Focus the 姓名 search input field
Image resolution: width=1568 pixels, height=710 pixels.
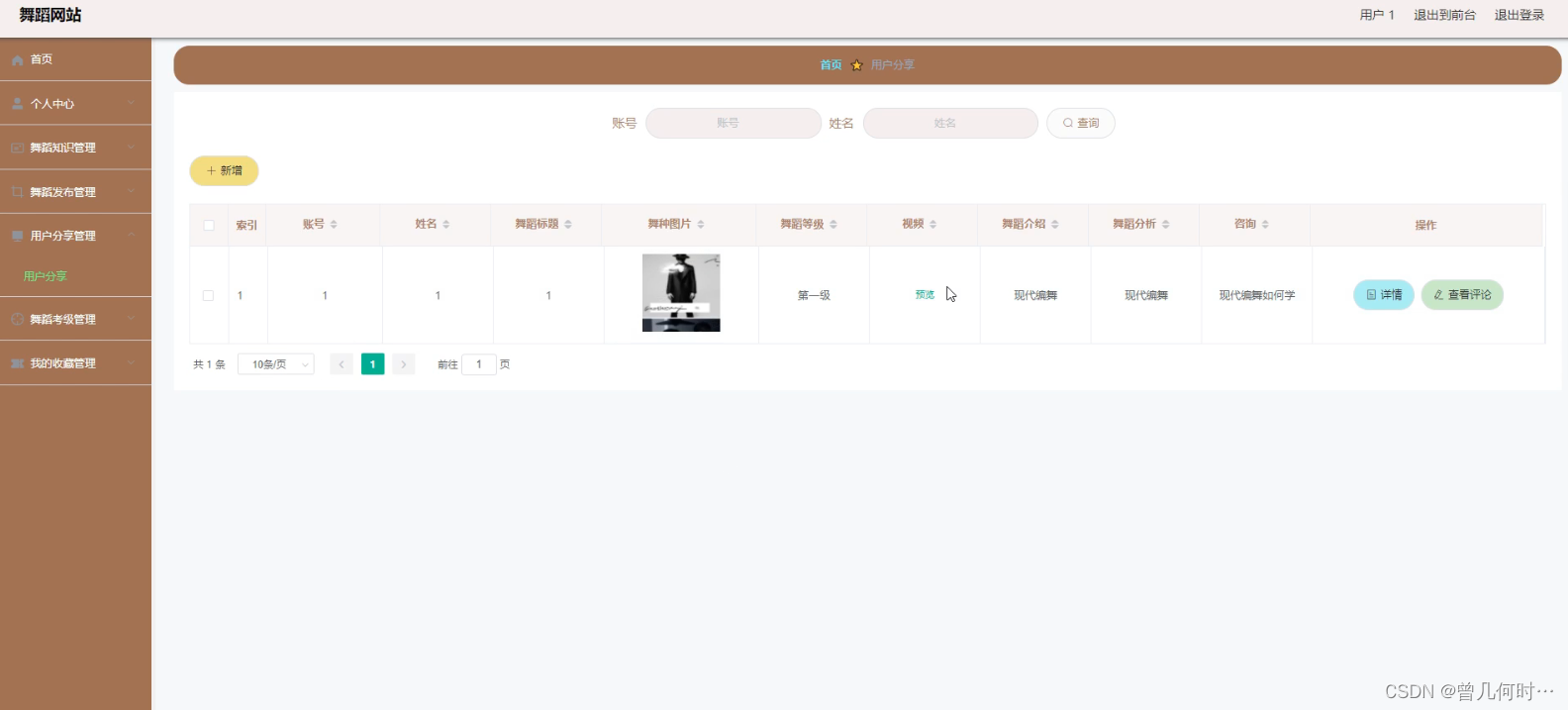tap(950, 123)
